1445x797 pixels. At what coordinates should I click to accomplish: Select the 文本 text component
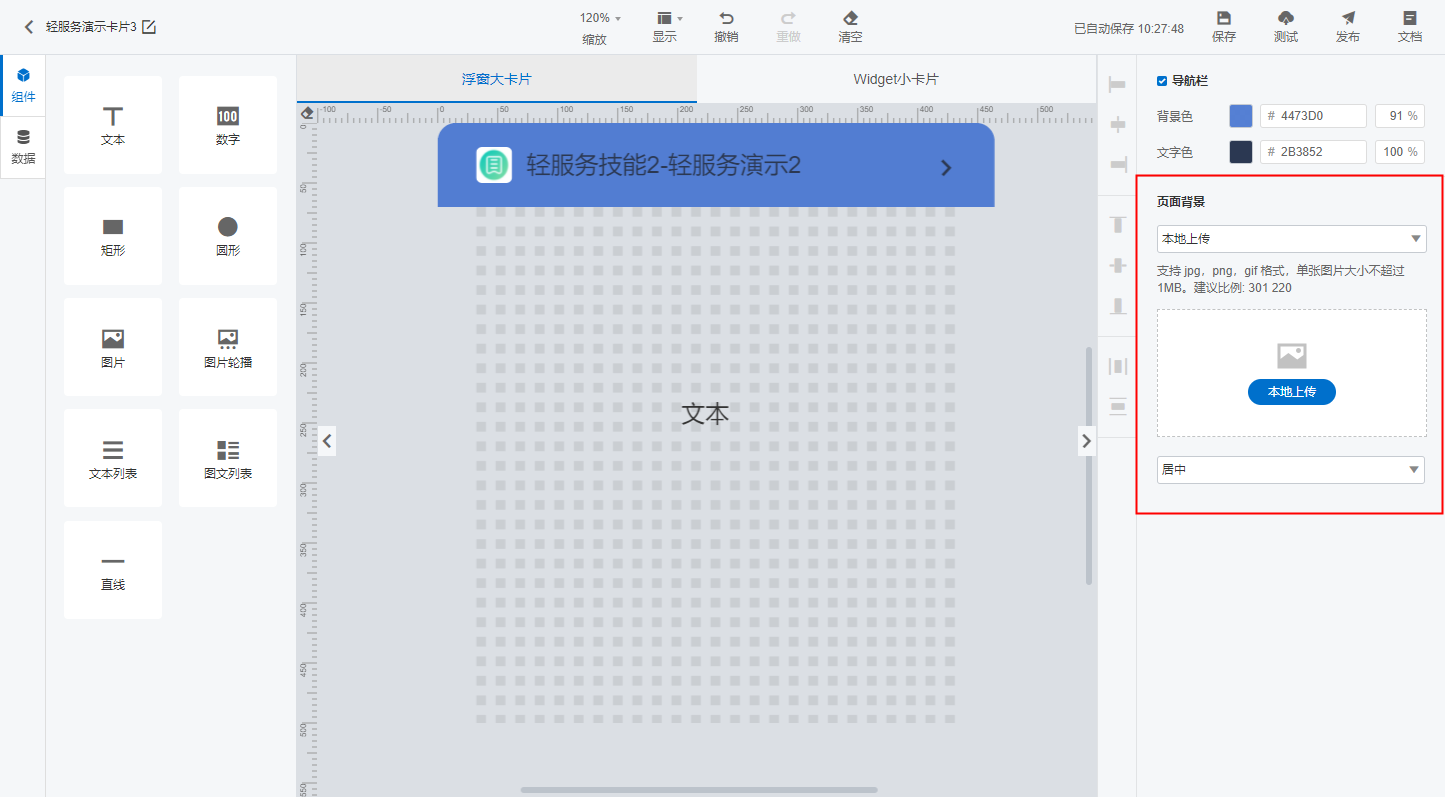113,125
